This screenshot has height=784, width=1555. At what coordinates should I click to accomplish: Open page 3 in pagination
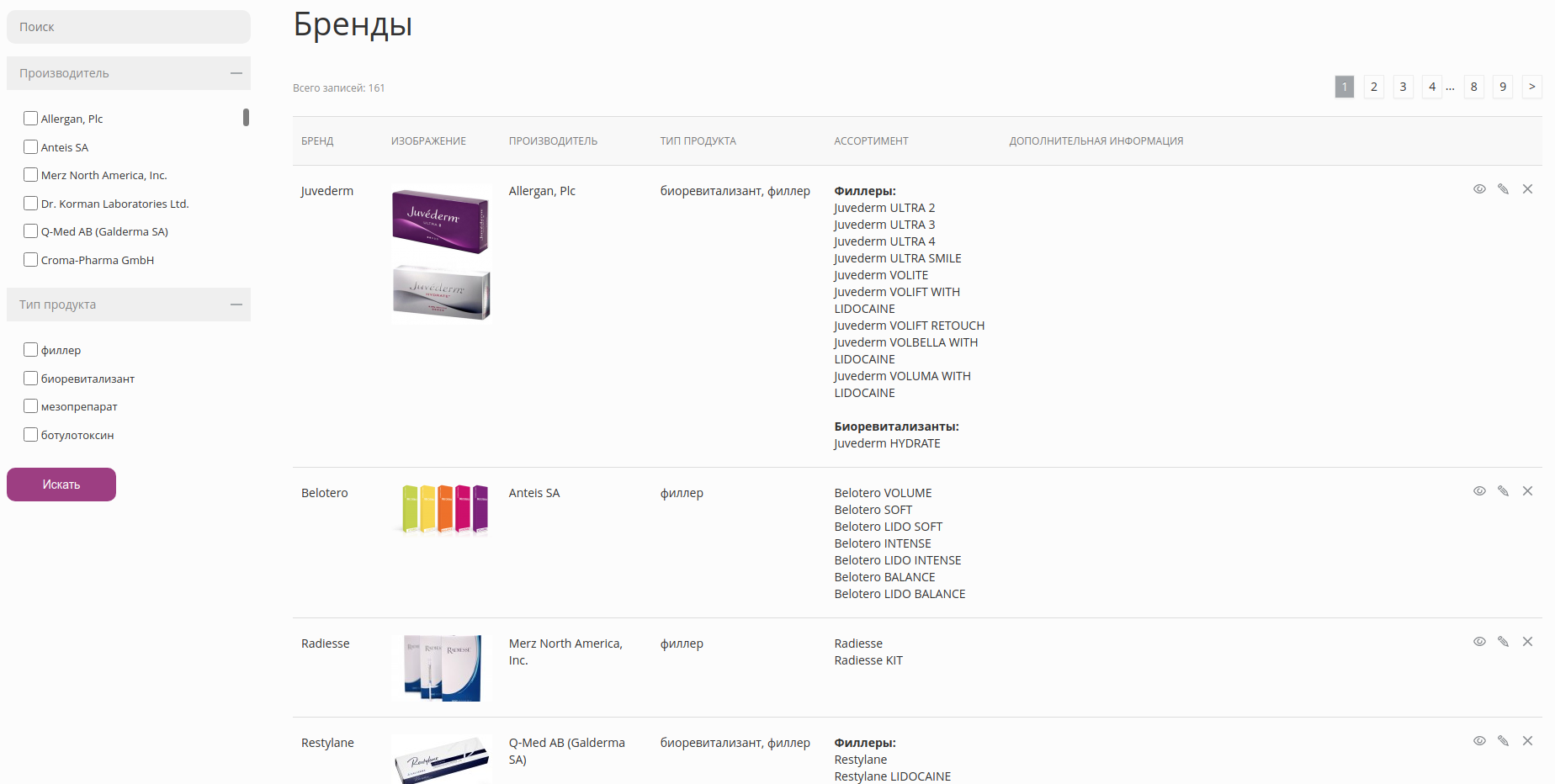(1403, 87)
